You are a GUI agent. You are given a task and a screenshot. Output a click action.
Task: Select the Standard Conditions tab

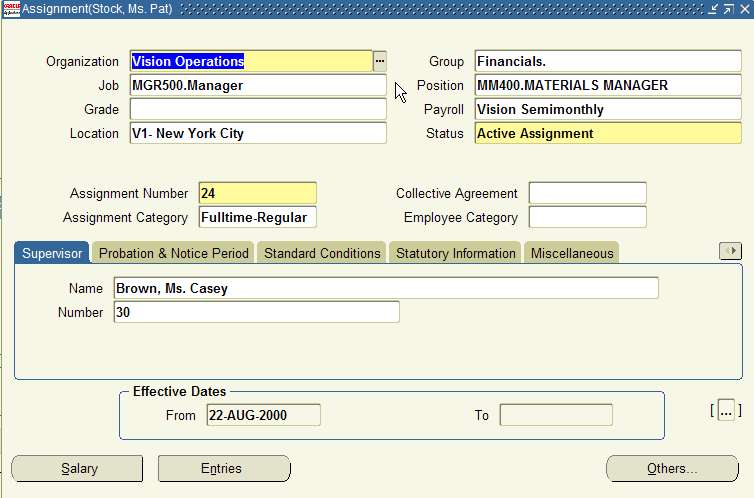[x=322, y=254]
